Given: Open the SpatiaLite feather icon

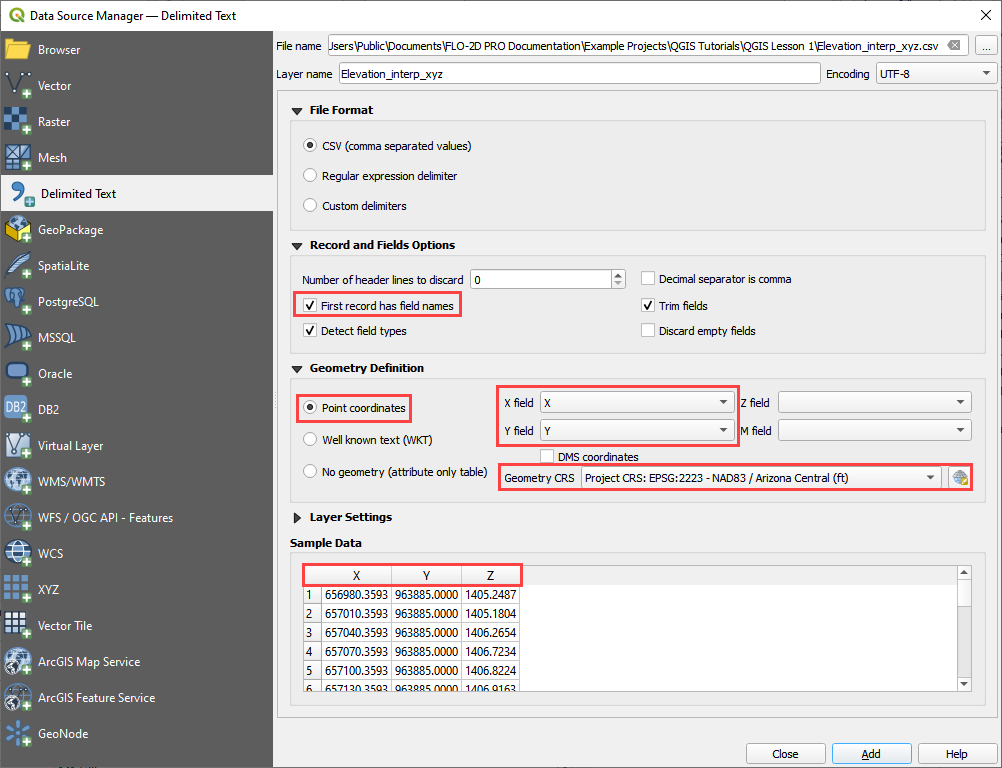Looking at the screenshot, I should (x=18, y=266).
